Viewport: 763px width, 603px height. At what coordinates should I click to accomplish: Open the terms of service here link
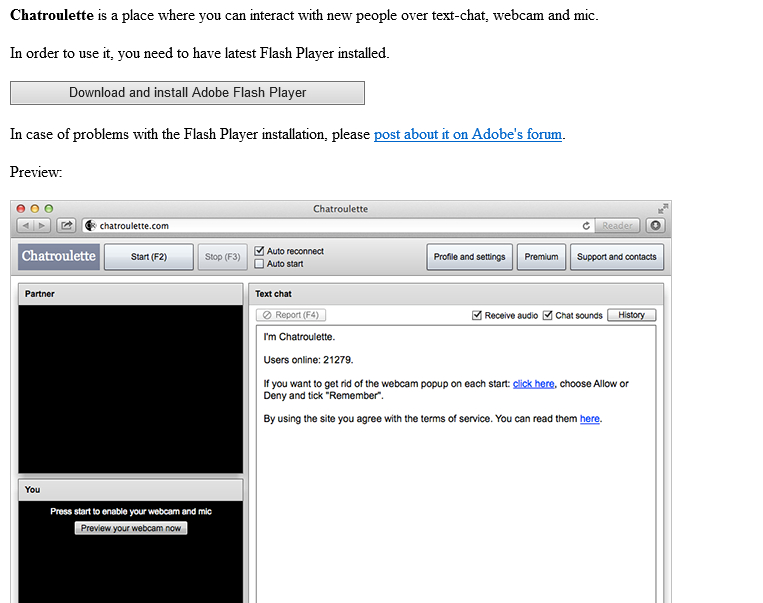click(589, 419)
